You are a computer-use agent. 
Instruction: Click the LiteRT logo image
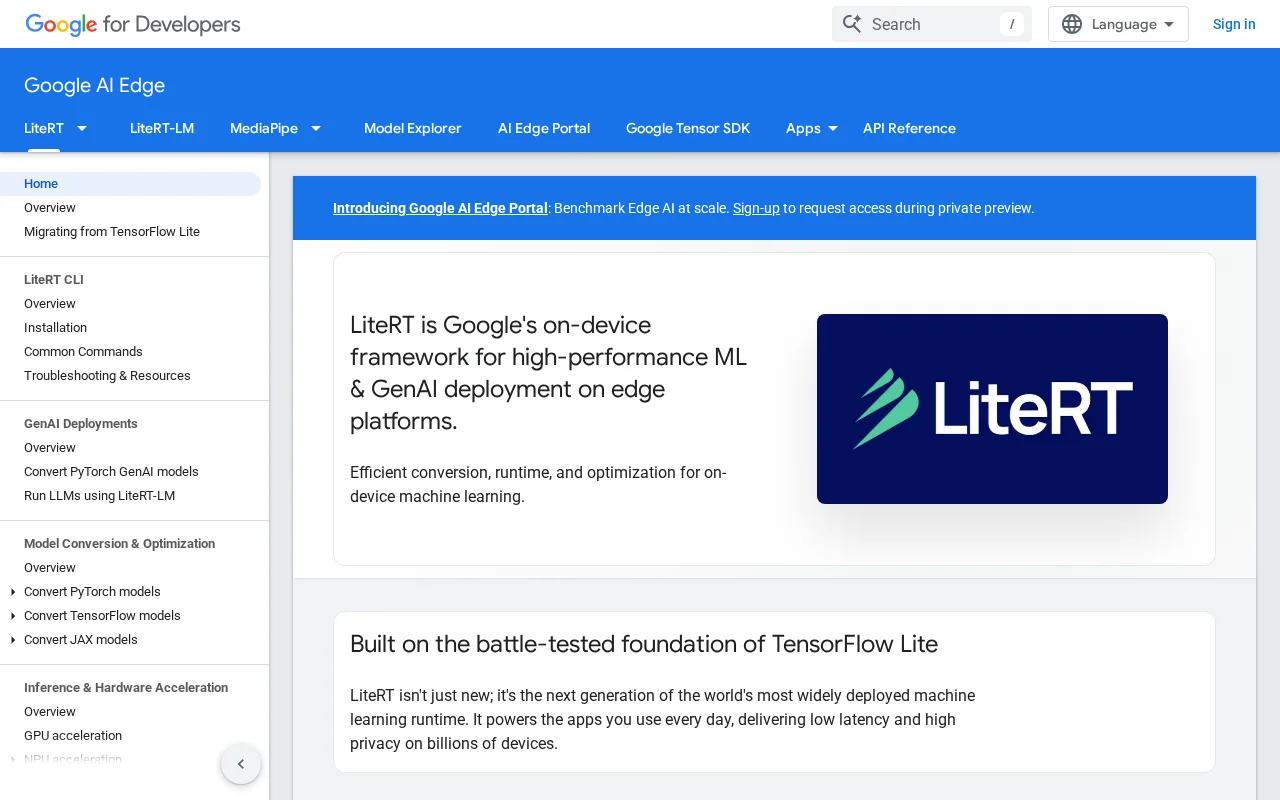[992, 409]
